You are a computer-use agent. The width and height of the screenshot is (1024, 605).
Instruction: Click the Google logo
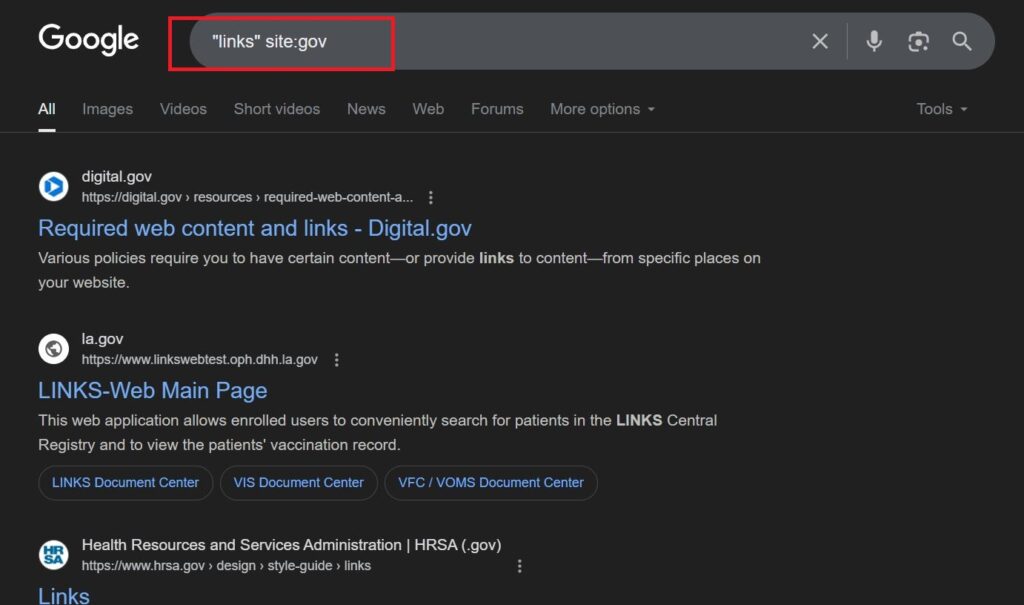click(x=88, y=39)
